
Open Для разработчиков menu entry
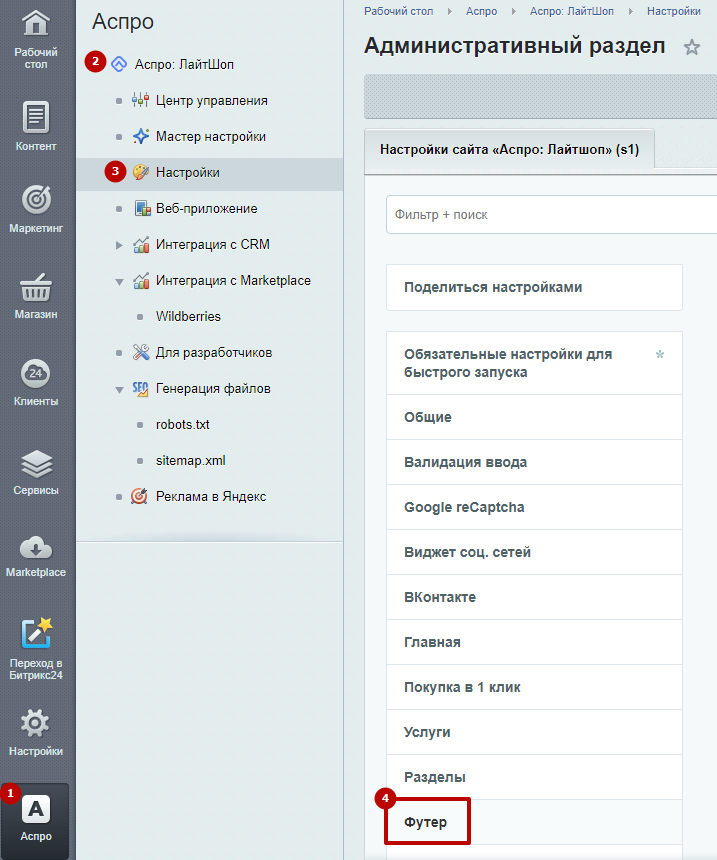(x=214, y=353)
